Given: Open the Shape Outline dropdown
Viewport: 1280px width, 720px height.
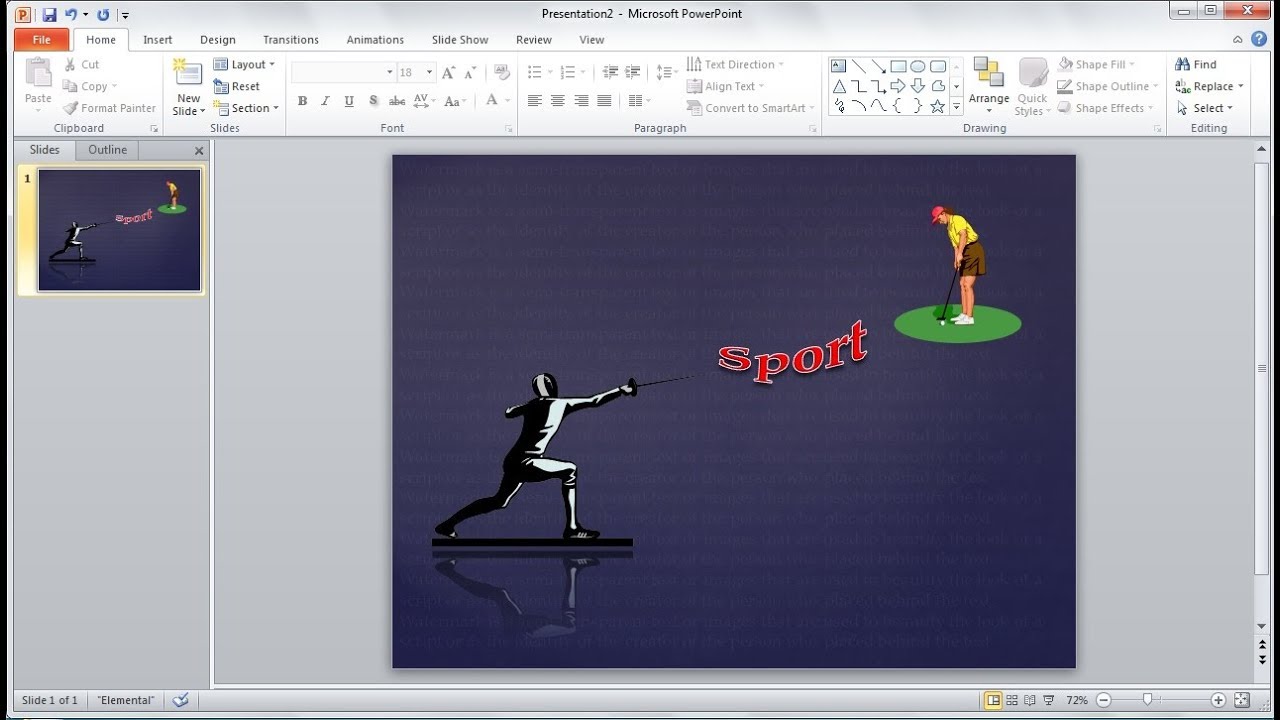Looking at the screenshot, I should (x=1108, y=86).
